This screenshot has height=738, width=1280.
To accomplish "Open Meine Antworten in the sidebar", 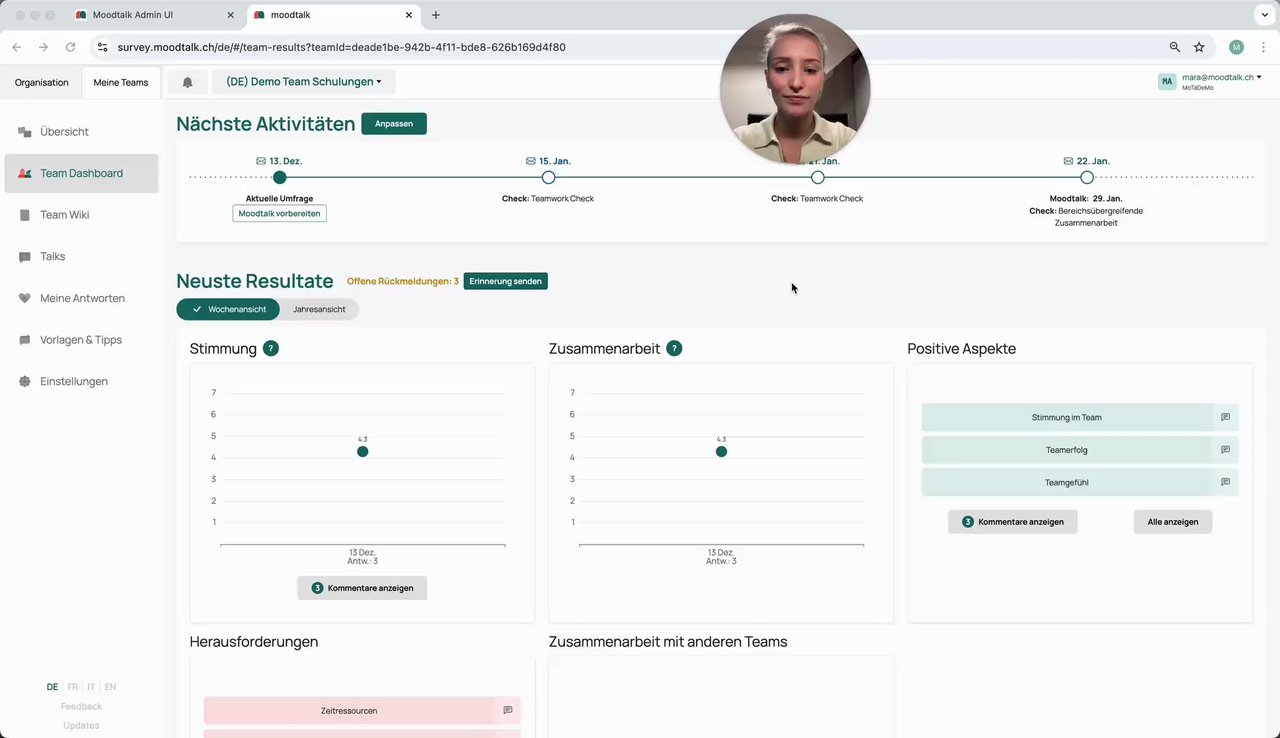I will (x=81, y=298).
